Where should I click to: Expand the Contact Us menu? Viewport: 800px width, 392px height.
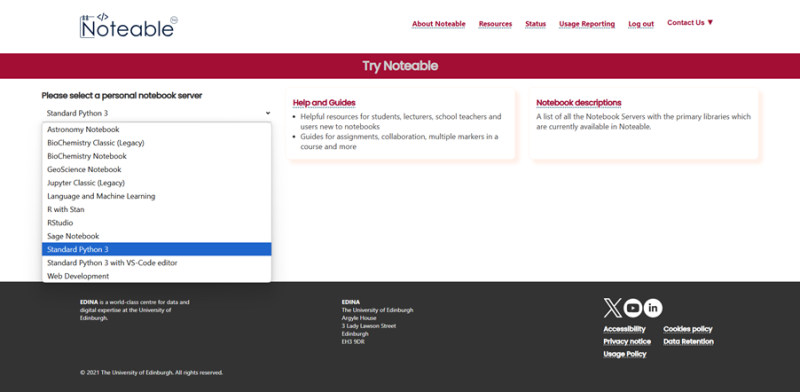click(x=690, y=22)
